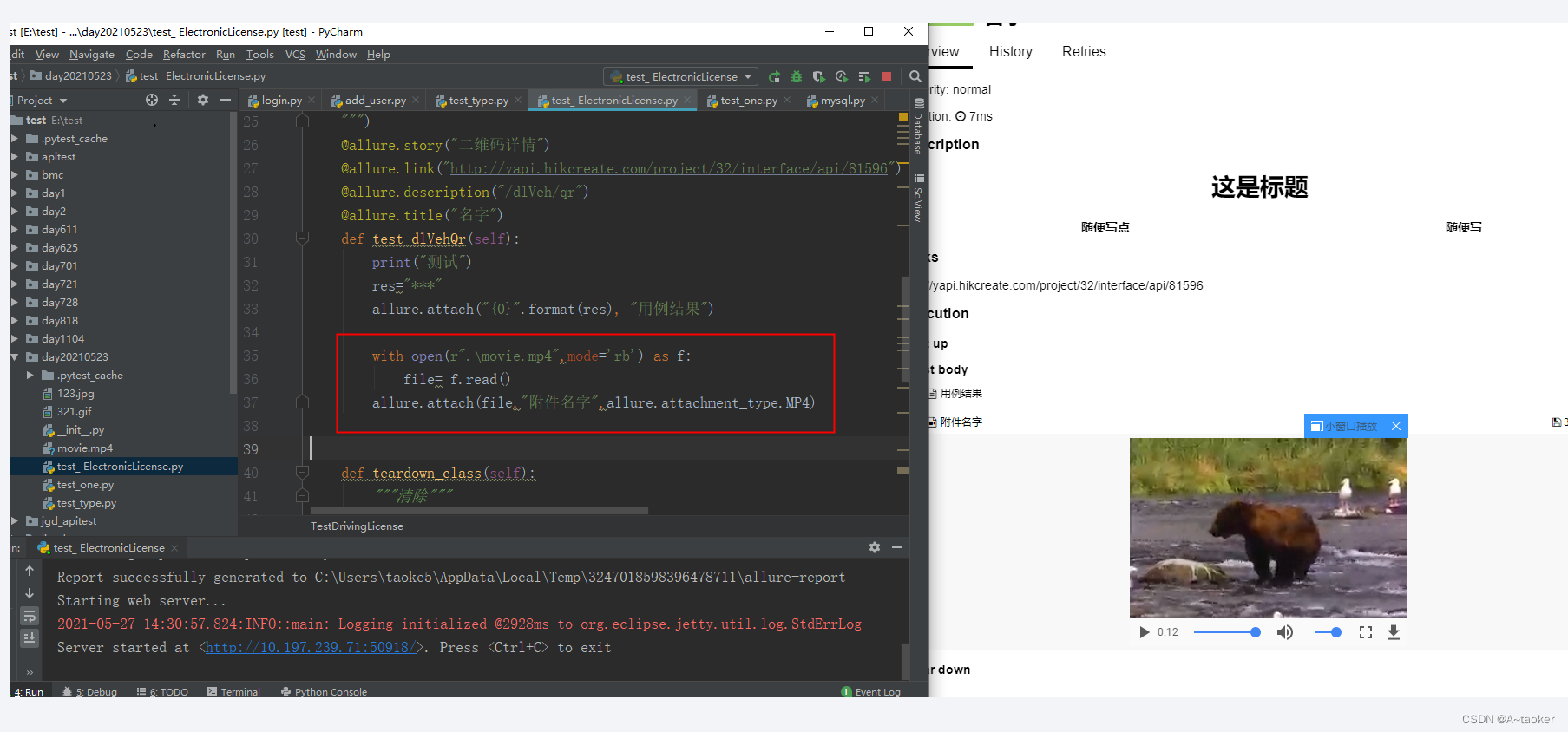Start debugging with the green bug icon
This screenshot has height=732, width=1568.
[797, 76]
